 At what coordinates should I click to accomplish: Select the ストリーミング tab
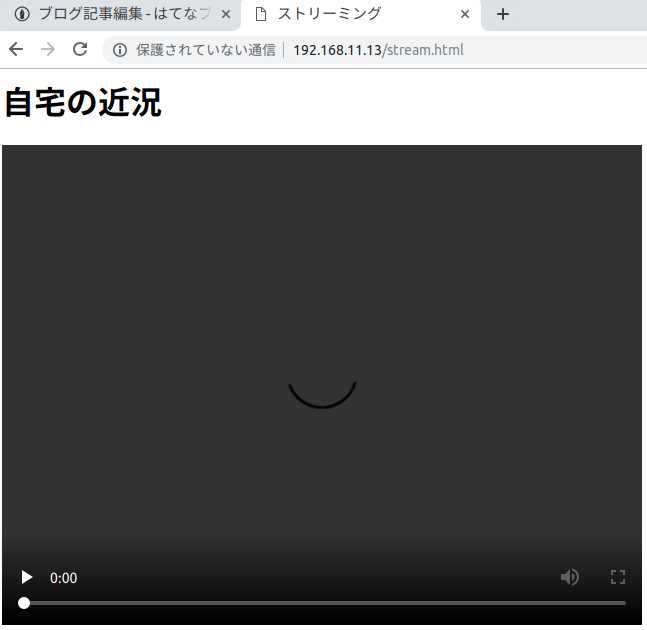[359, 15]
